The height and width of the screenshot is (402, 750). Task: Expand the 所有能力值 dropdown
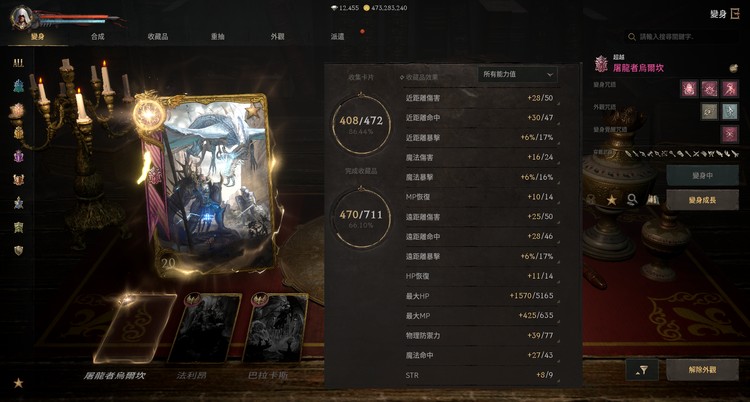coord(518,75)
